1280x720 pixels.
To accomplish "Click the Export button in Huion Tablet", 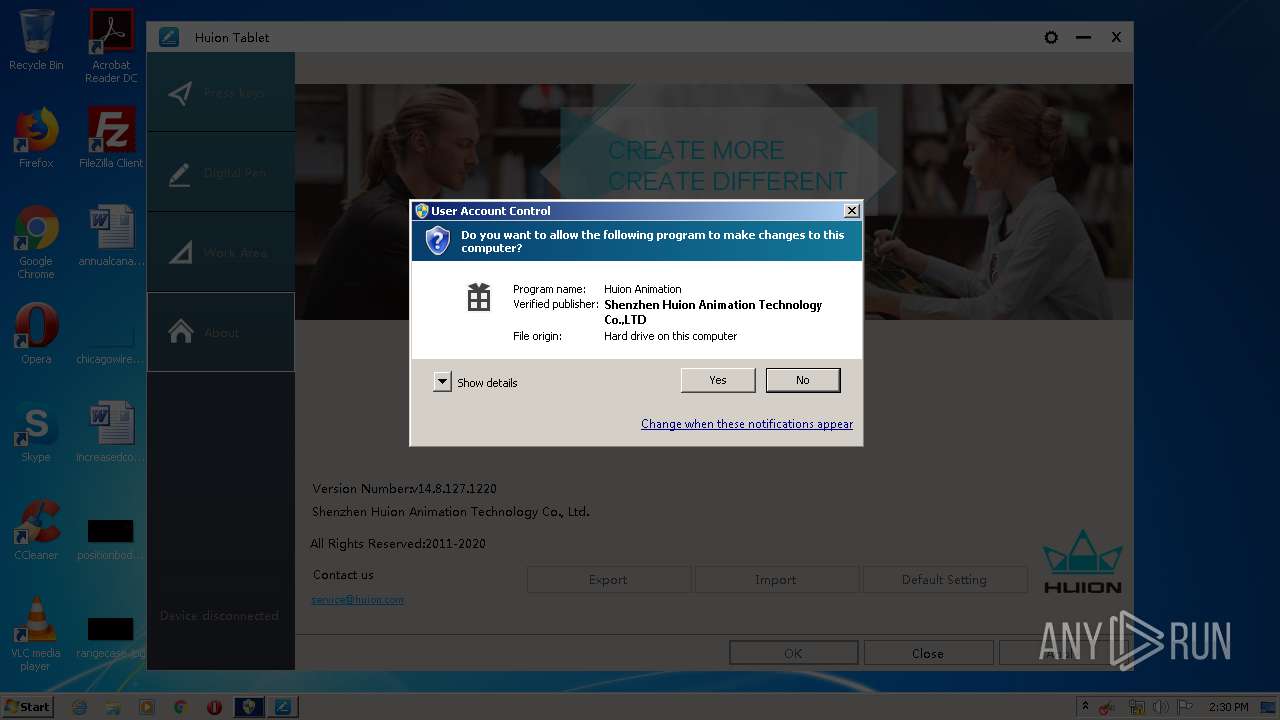I will point(608,580).
